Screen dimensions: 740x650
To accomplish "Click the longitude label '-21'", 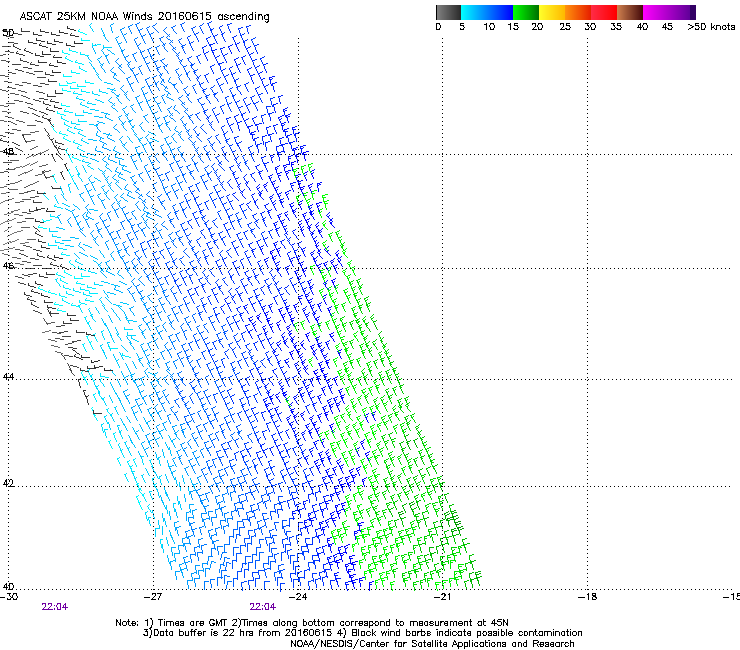I will click(x=442, y=597).
